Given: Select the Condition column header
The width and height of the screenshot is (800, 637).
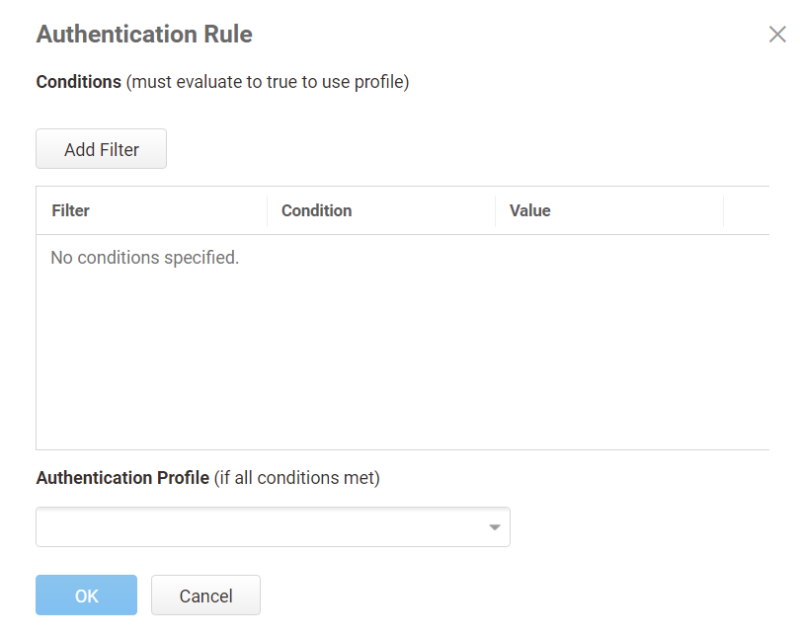Looking at the screenshot, I should click(316, 211).
